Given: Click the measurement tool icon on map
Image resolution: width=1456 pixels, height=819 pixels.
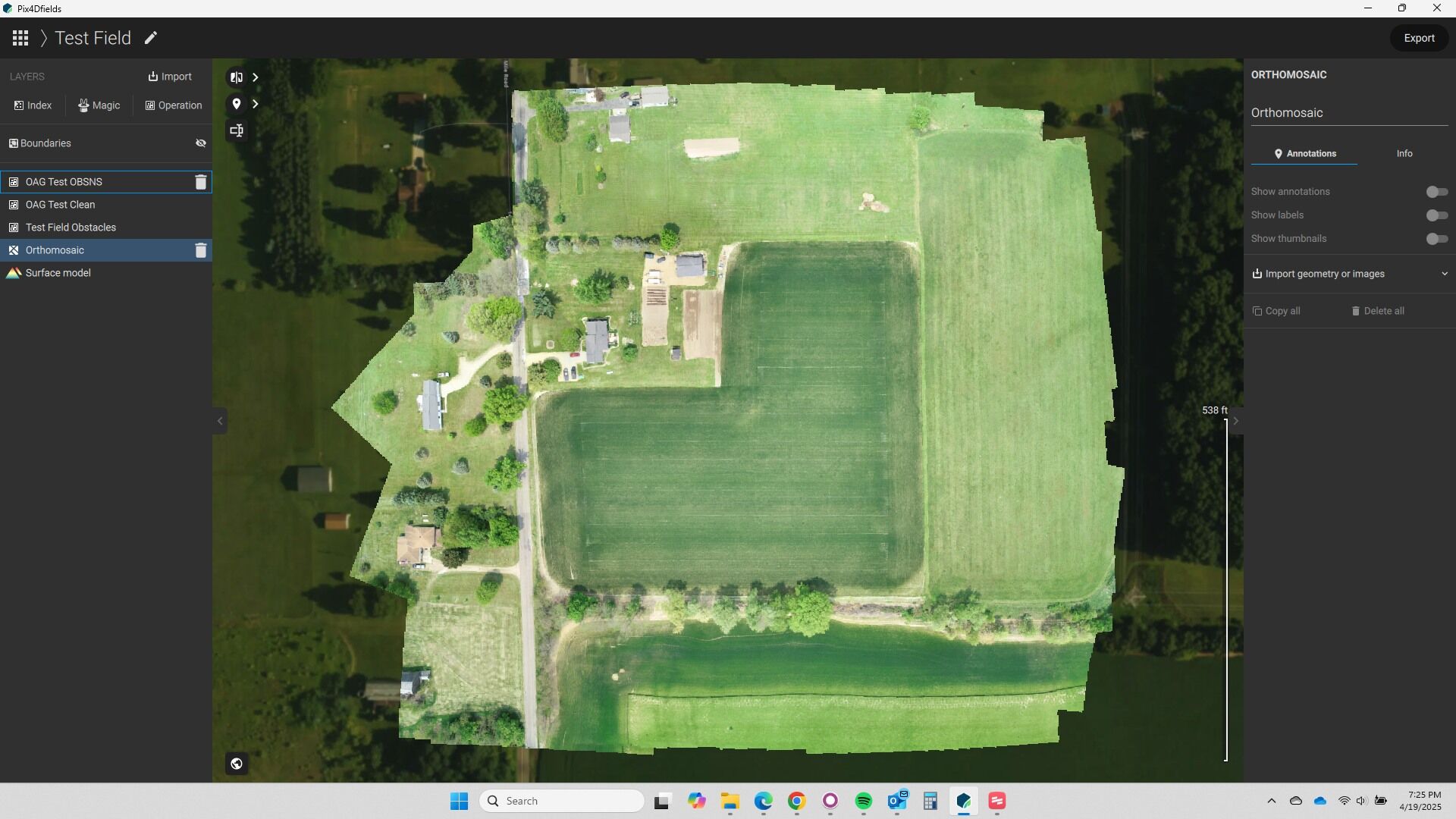Looking at the screenshot, I should click(x=237, y=130).
